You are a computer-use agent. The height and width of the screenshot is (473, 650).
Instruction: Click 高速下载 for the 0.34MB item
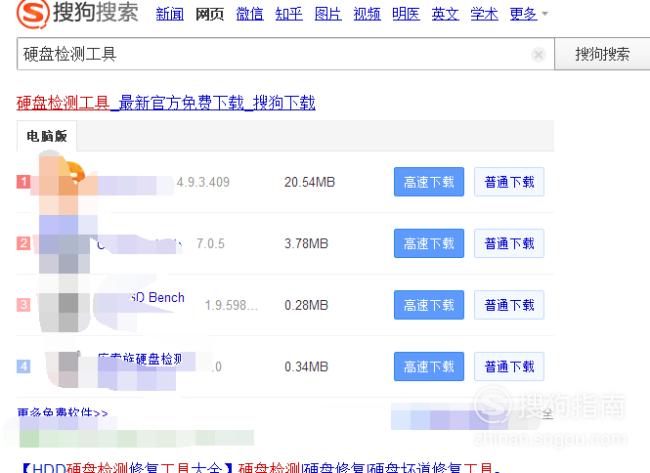(x=429, y=366)
